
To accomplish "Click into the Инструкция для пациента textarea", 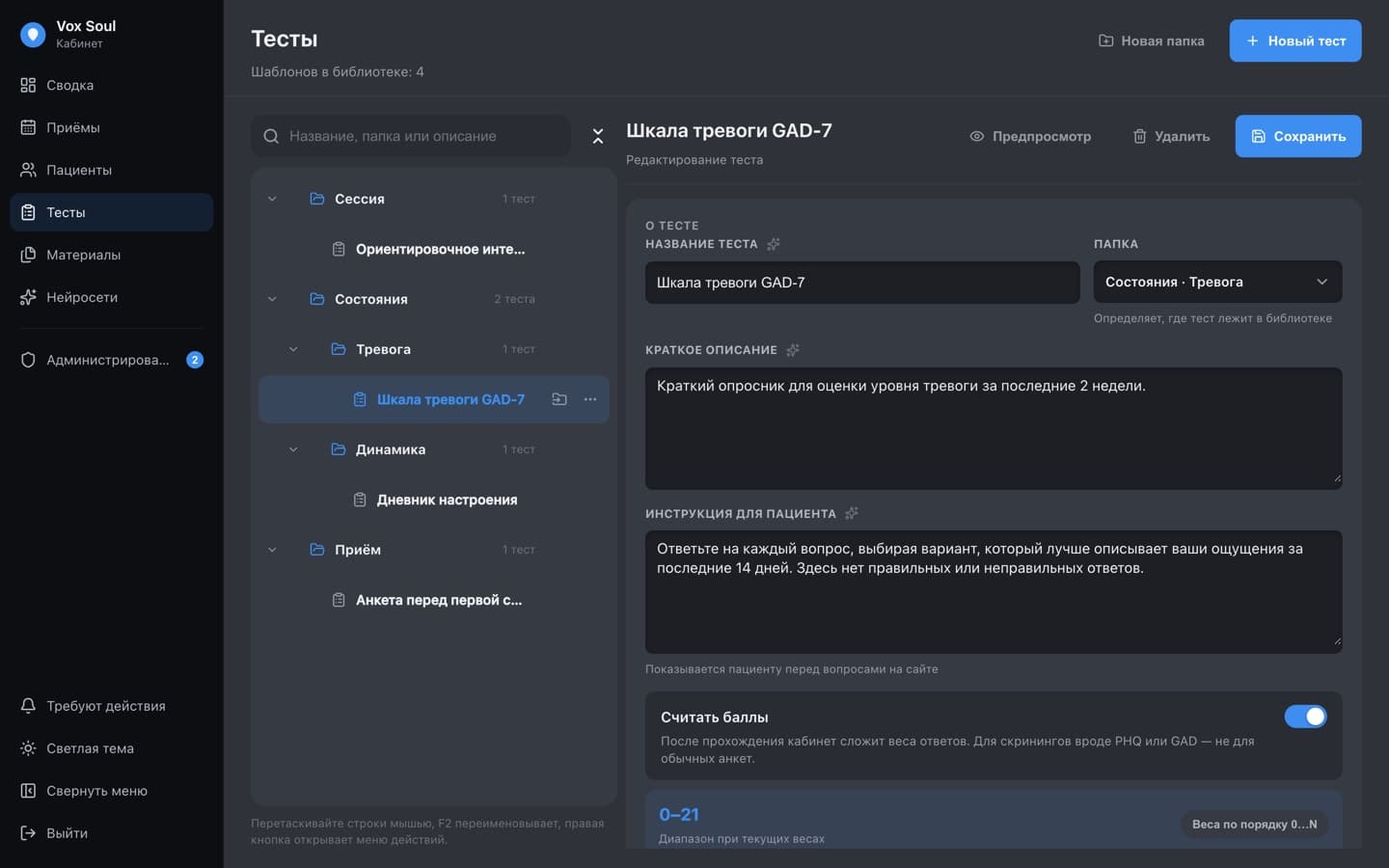I will coord(994,592).
